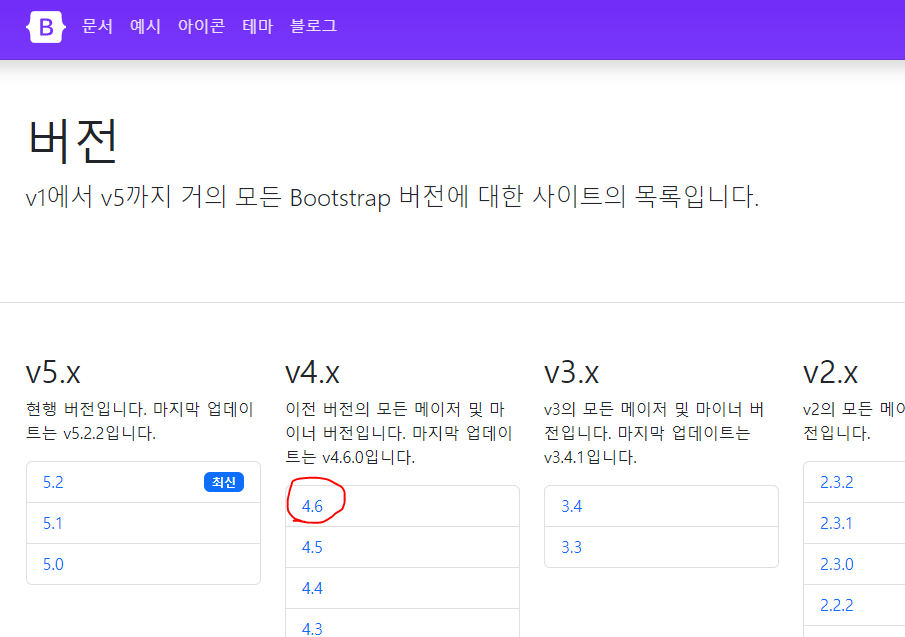This screenshot has height=637, width=905.
Task: Select the v2.x heading text
Action: pyautogui.click(x=831, y=372)
